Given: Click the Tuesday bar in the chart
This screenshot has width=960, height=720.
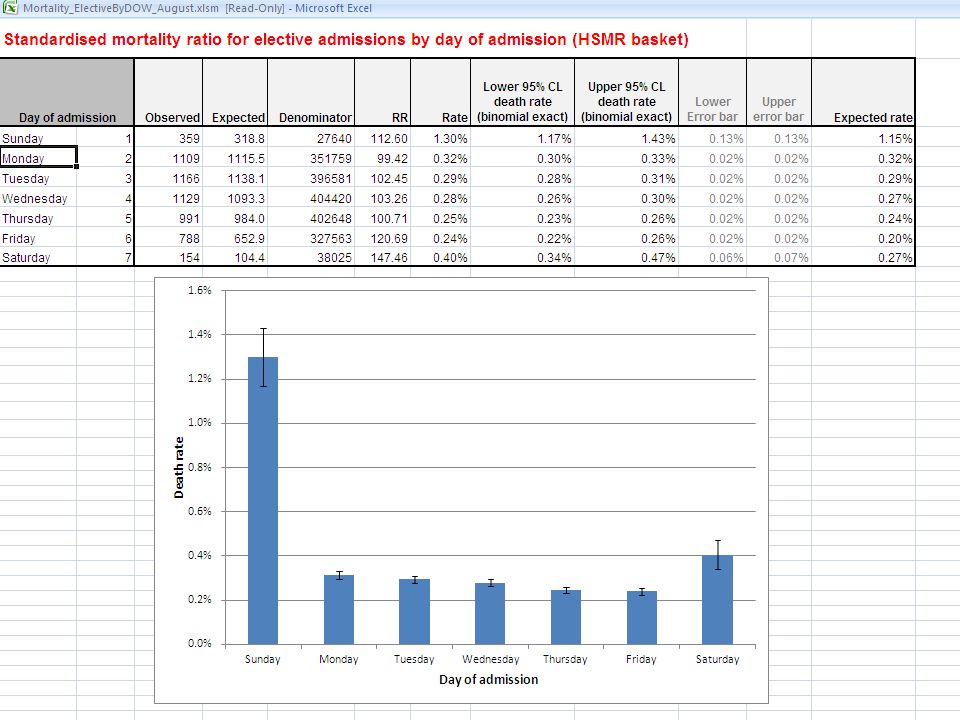Looking at the screenshot, I should (x=414, y=612).
